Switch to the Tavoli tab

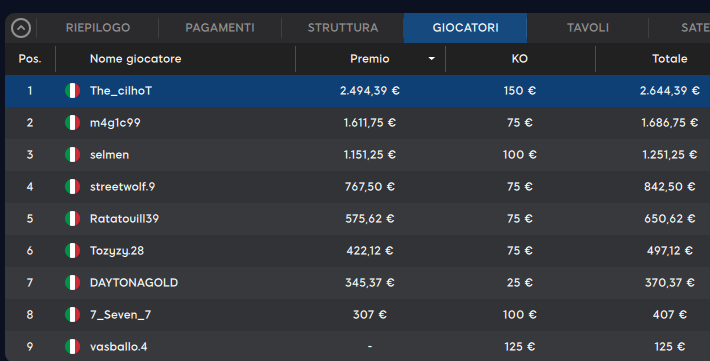[x=588, y=28]
